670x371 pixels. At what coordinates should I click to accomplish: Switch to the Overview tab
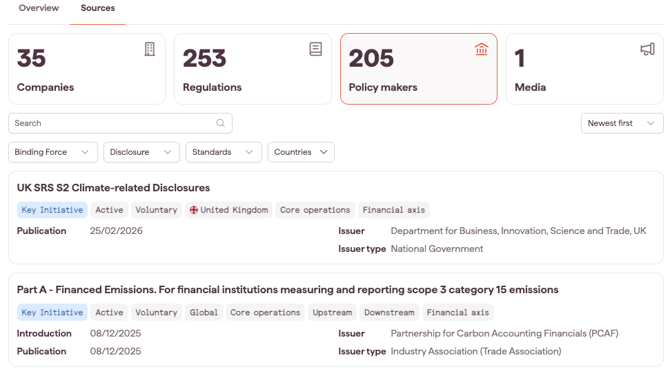[x=39, y=8]
